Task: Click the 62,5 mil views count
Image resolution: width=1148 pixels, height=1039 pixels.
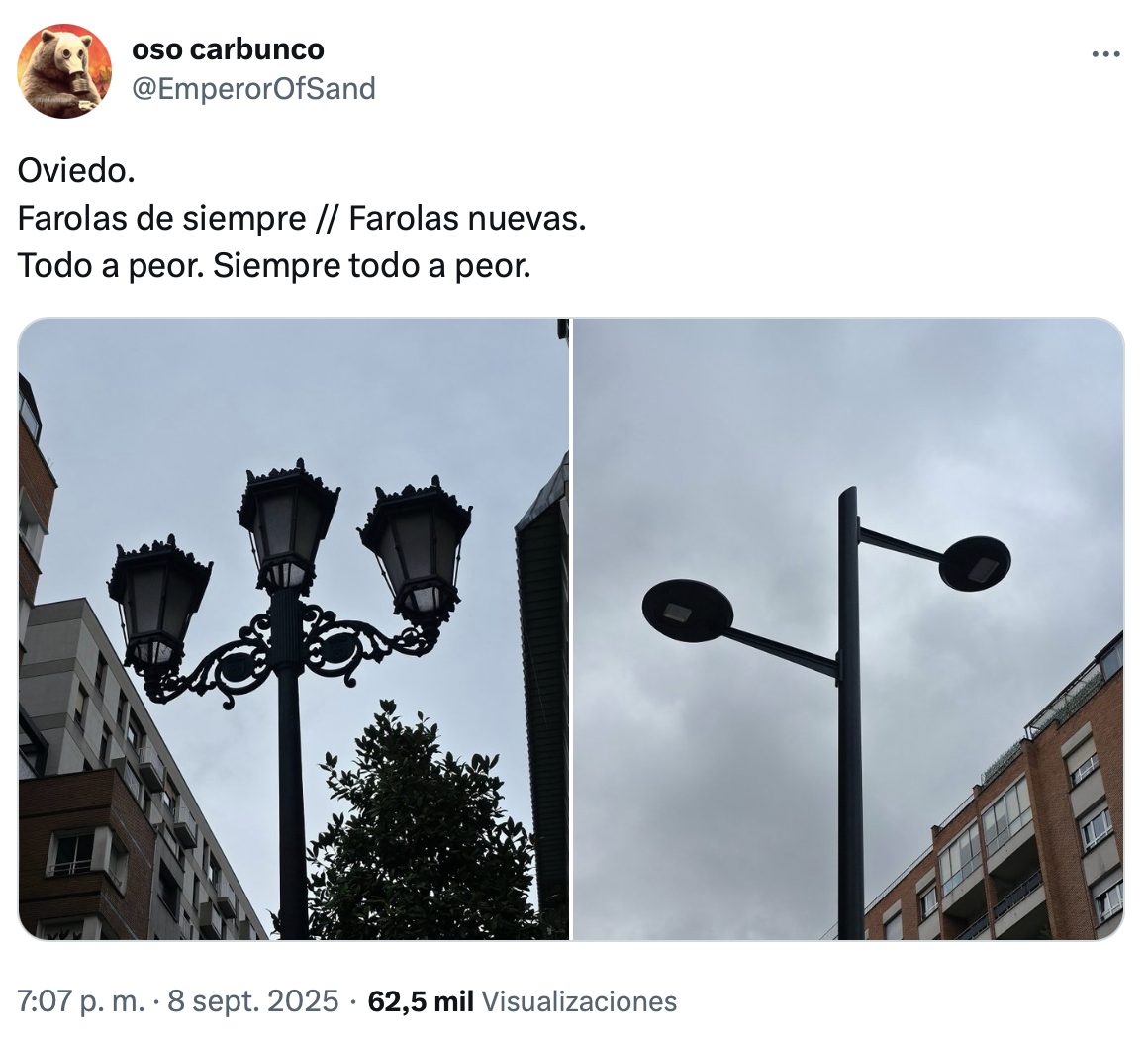Action: 421,1001
